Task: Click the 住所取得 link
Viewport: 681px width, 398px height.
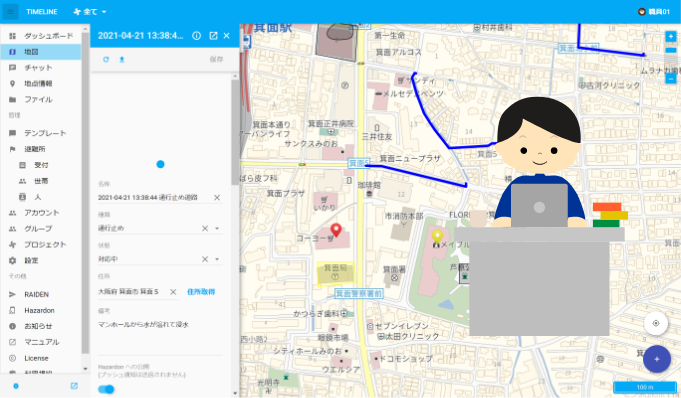Action: 201,292
